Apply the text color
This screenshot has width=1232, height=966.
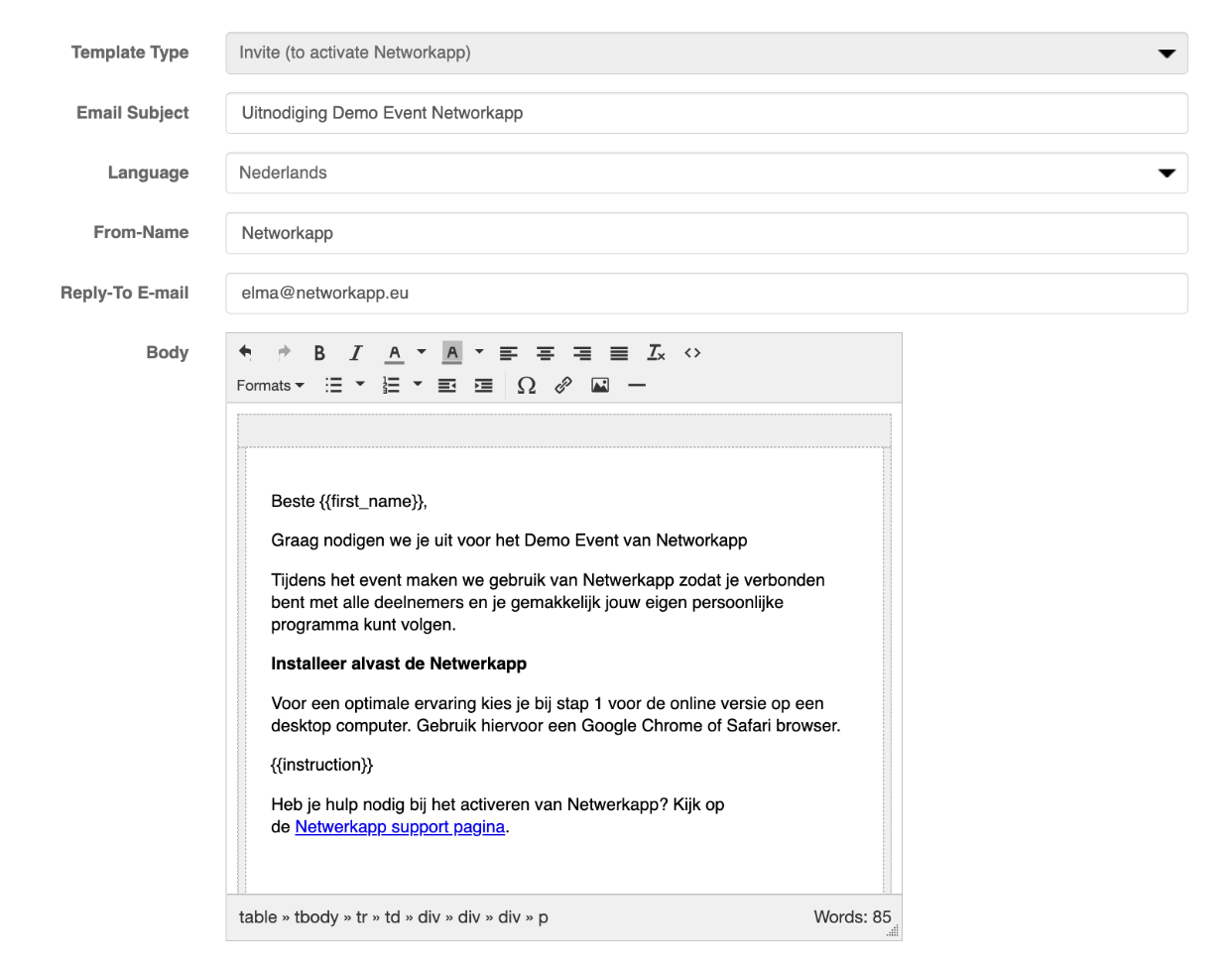[x=395, y=352]
